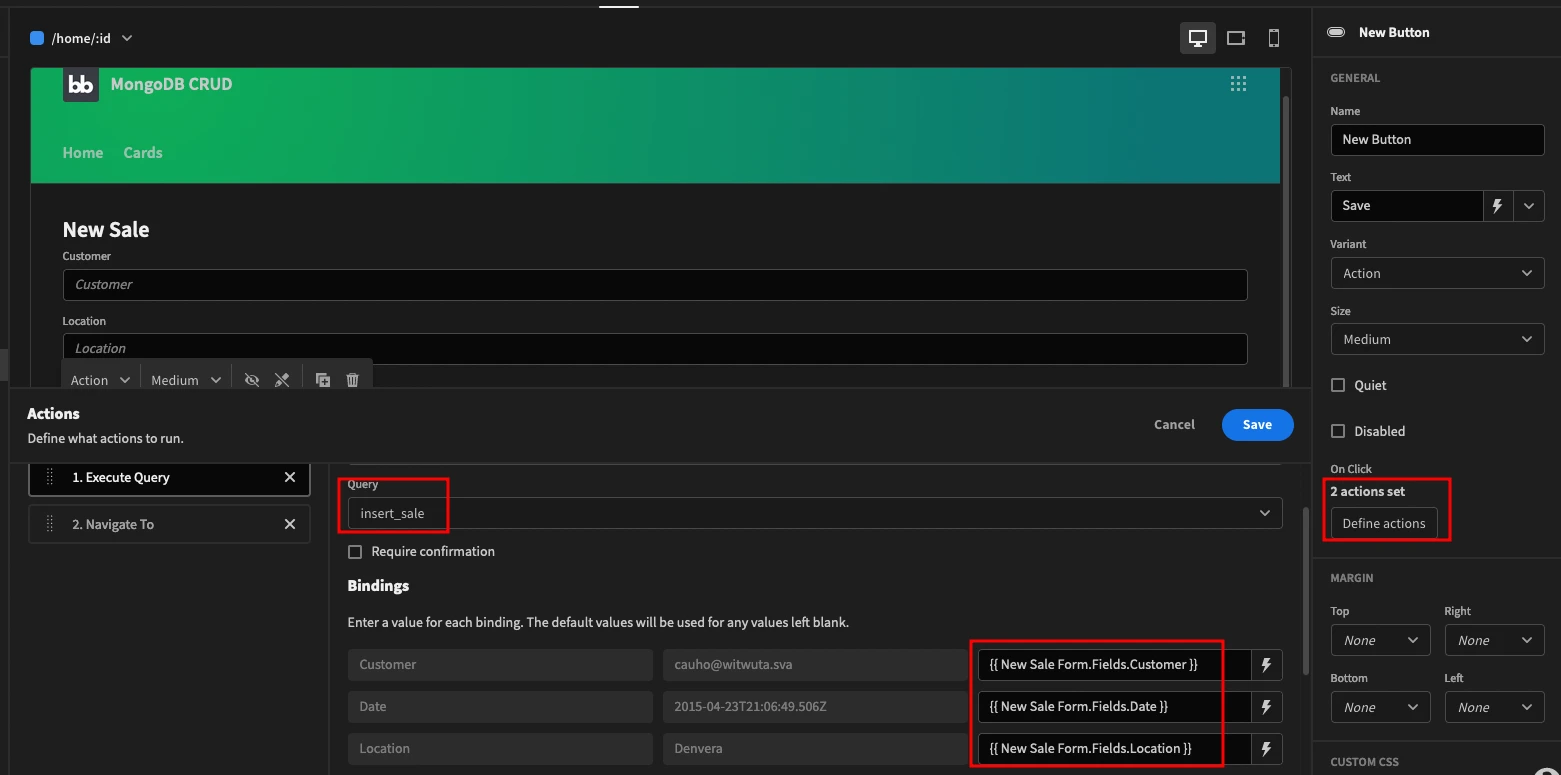Viewport: 1561px width, 775px height.
Task: Open the /home/:id route dropdown
Action: (x=82, y=38)
